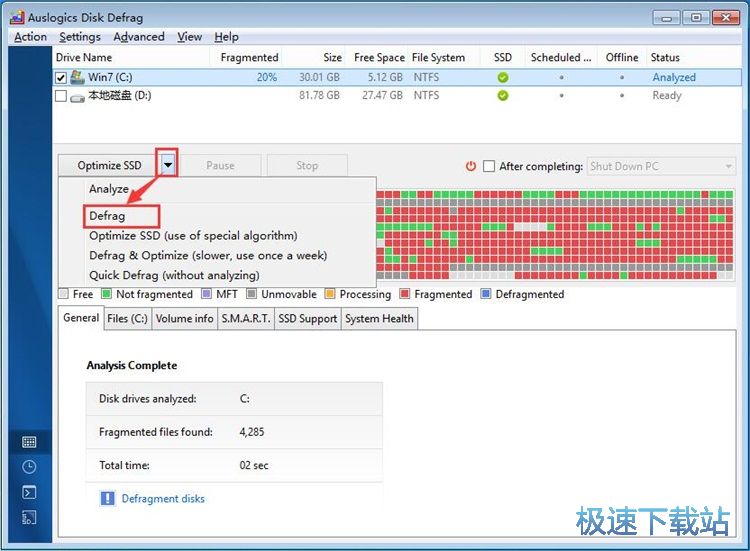The height and width of the screenshot is (551, 750).
Task: Click the 4,285 fragmented files value
Action: (252, 432)
